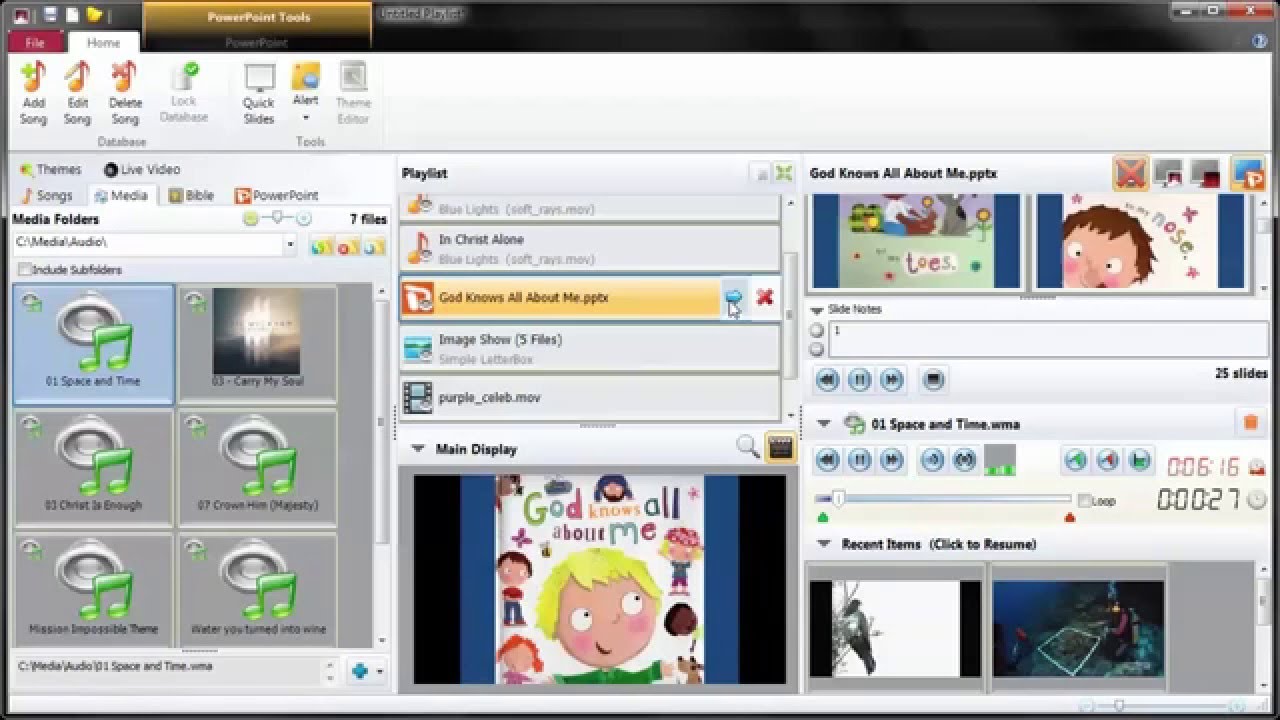Advance to next slide in slide controls
This screenshot has height=720, width=1280.
click(891, 380)
